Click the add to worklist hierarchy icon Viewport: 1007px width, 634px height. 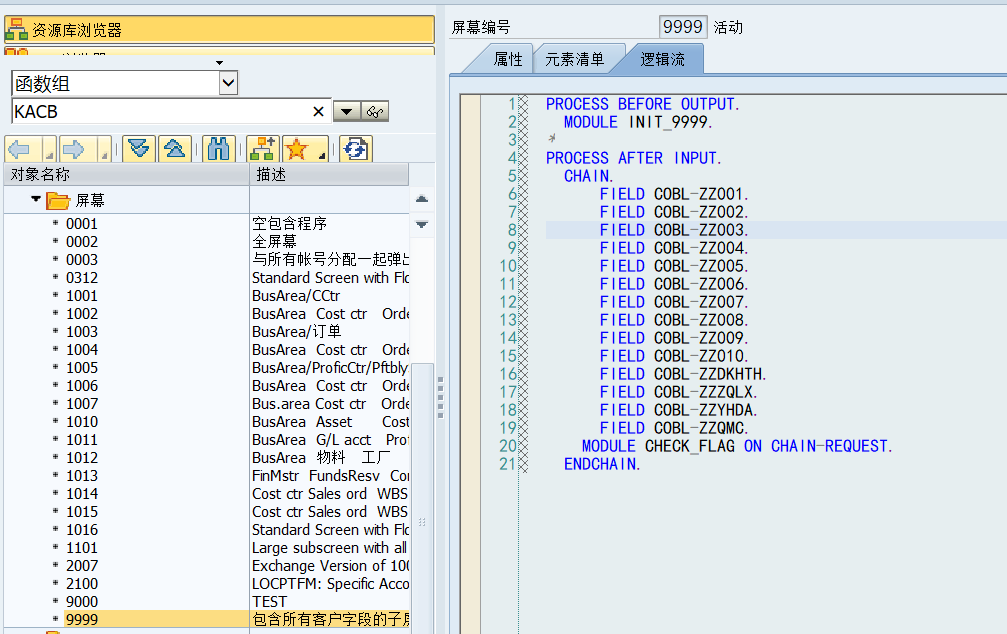(262, 147)
